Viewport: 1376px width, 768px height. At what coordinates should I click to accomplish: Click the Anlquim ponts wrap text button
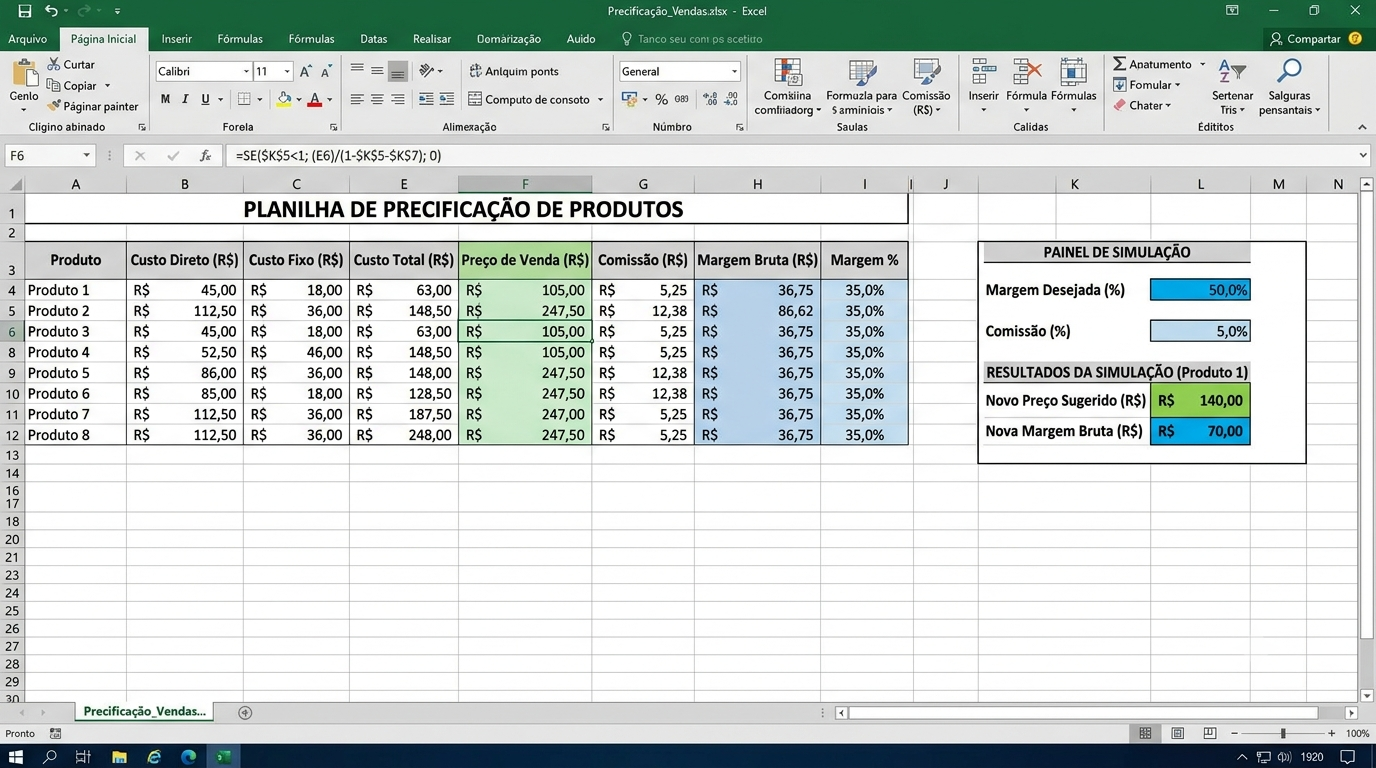click(514, 71)
